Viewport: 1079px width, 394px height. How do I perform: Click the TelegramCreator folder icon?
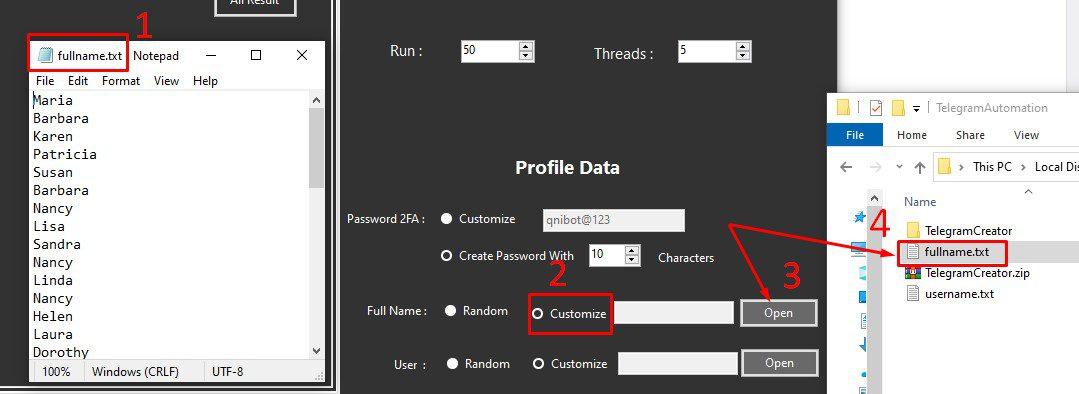(913, 230)
